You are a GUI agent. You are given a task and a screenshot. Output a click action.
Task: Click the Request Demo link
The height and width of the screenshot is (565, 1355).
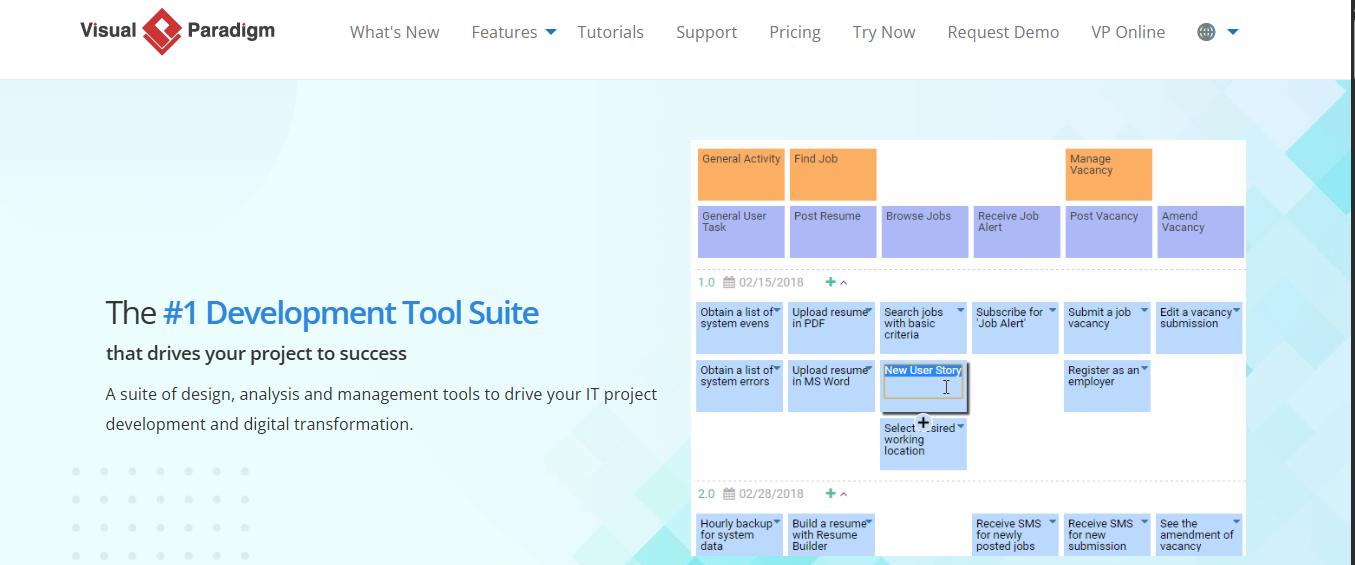tap(1003, 32)
